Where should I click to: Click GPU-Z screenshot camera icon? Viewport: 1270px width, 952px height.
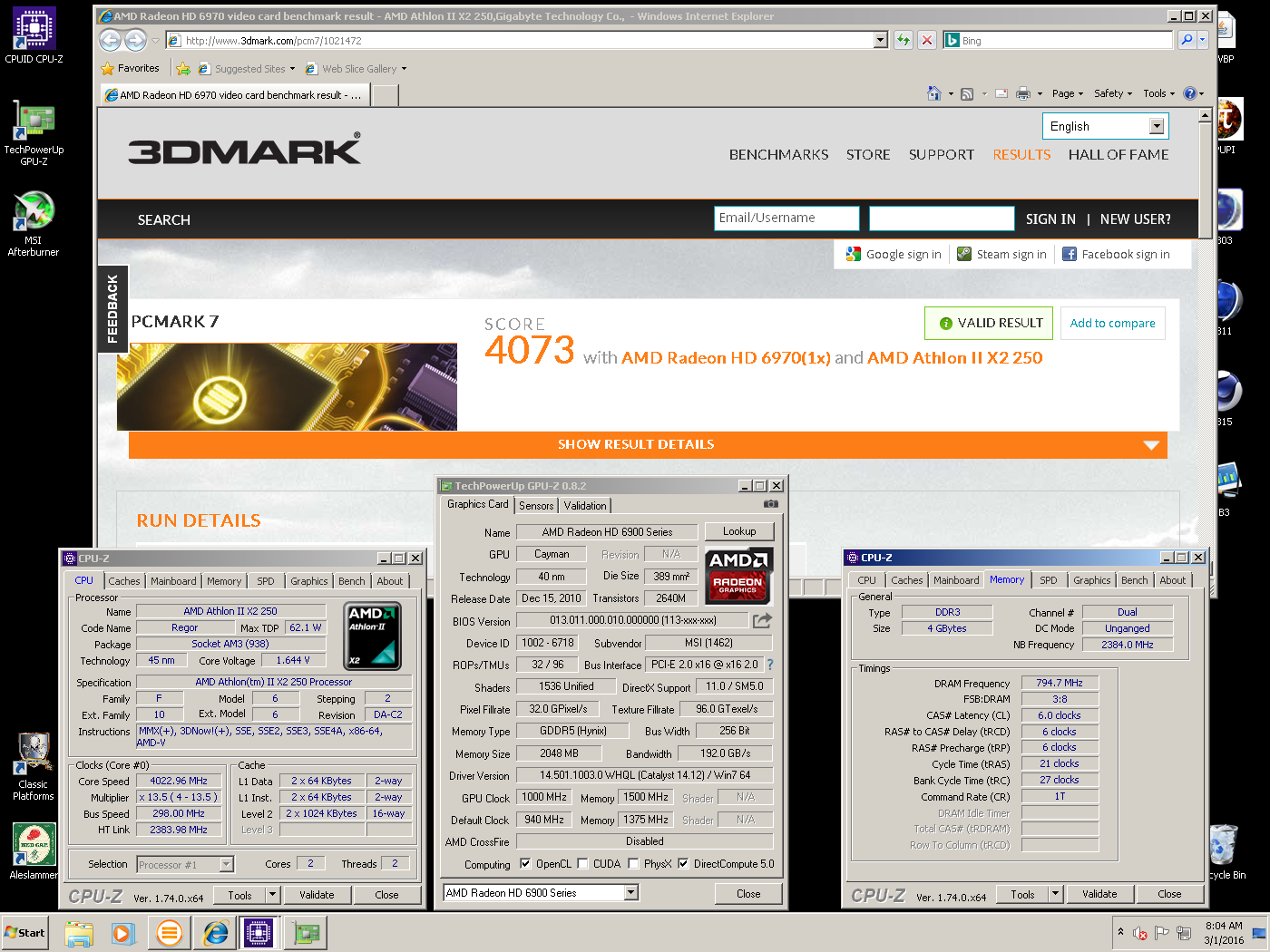point(771,504)
